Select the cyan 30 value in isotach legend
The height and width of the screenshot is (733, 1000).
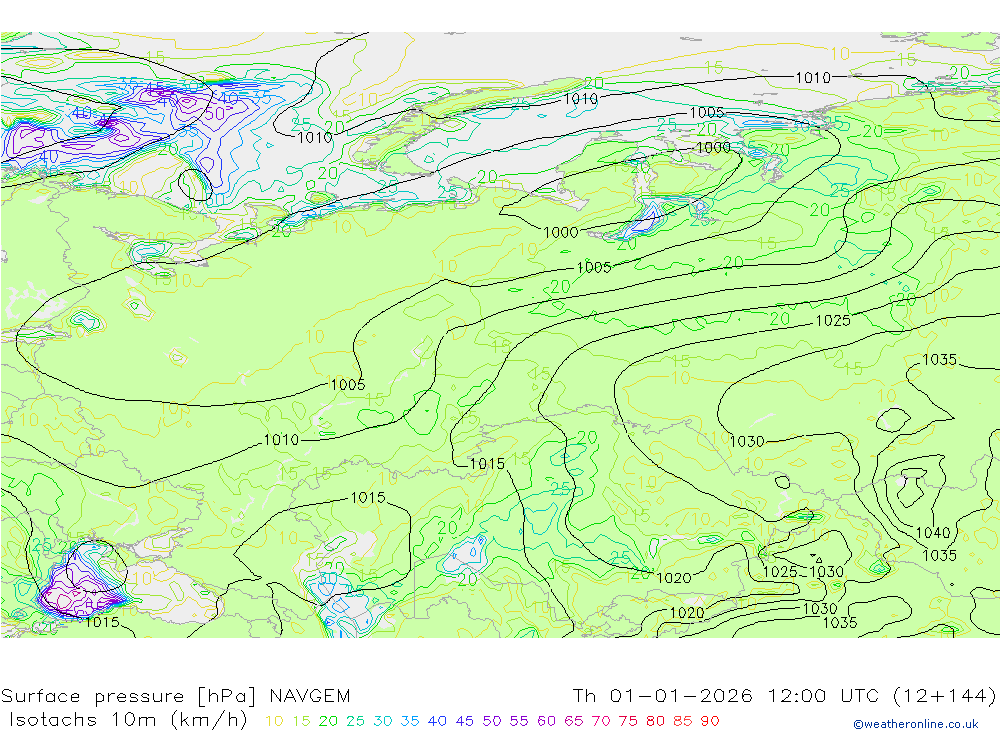point(383,721)
